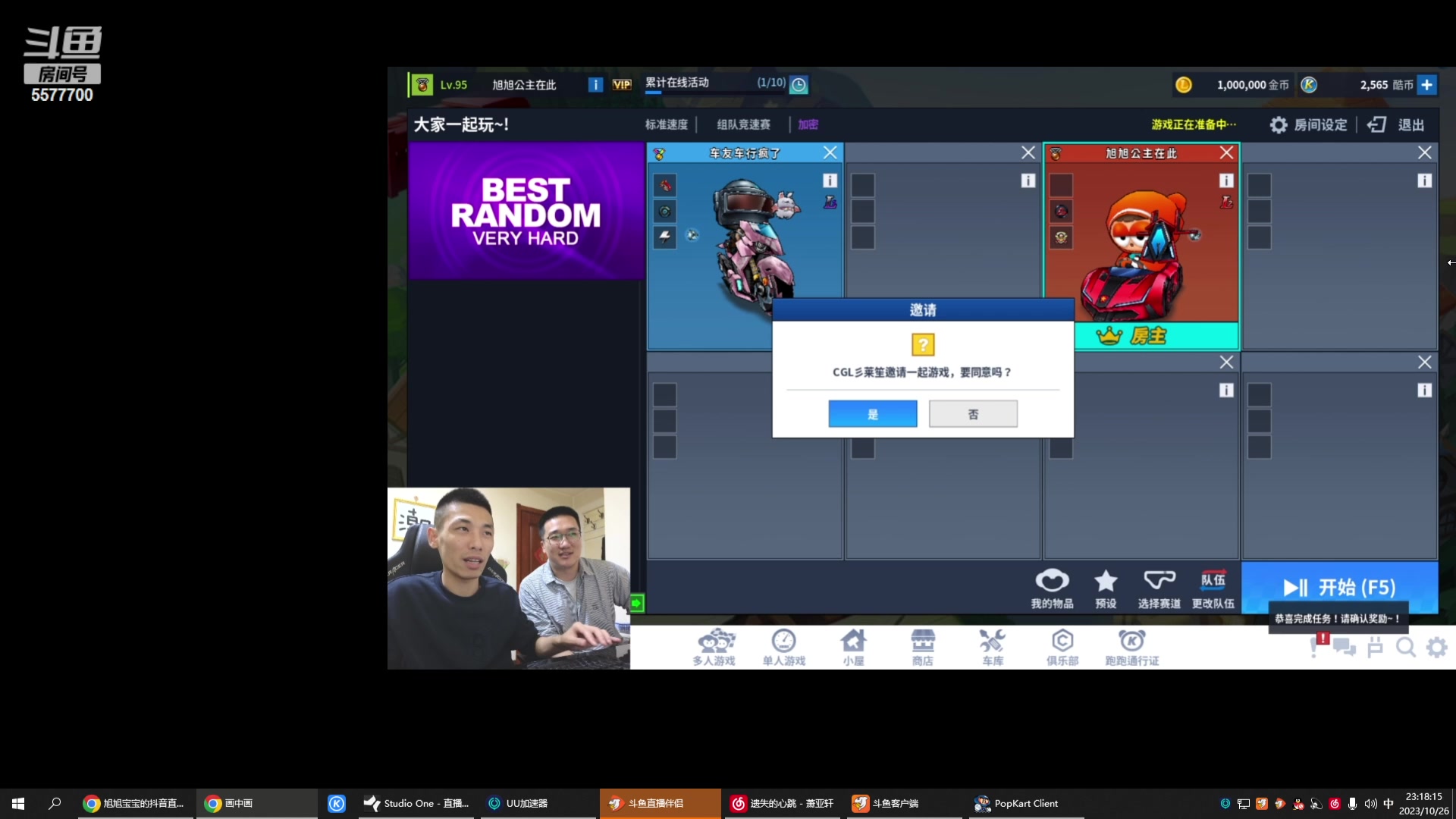The width and height of the screenshot is (1456, 819).
Task: Click the gold coin icon
Action: pos(1183,85)
